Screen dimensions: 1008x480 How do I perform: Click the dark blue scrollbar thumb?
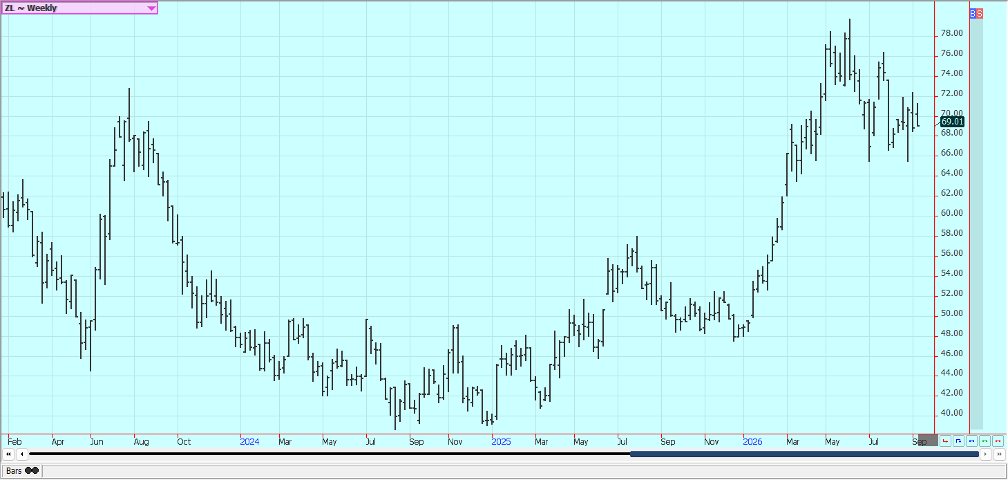click(x=804, y=454)
